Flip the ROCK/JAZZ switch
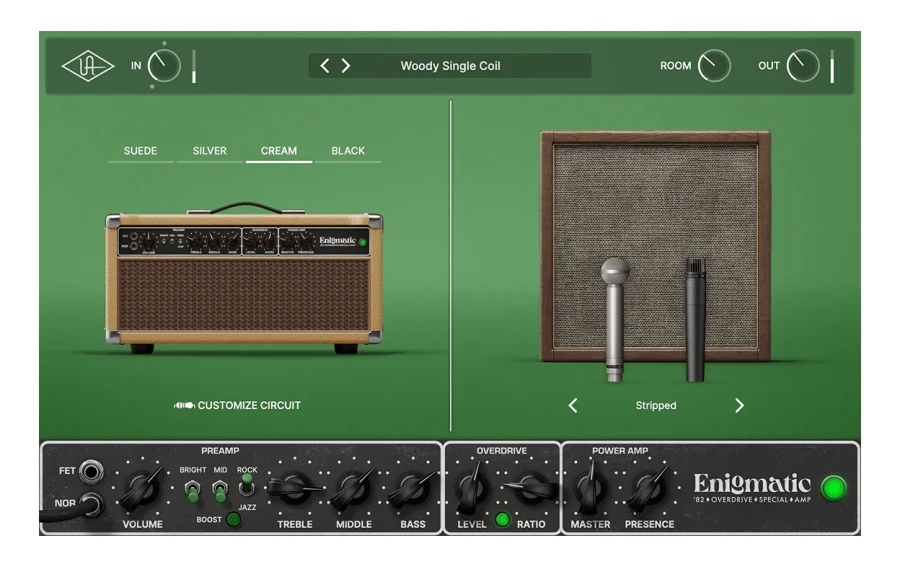Screen dimensions: 900x567 coord(247,485)
